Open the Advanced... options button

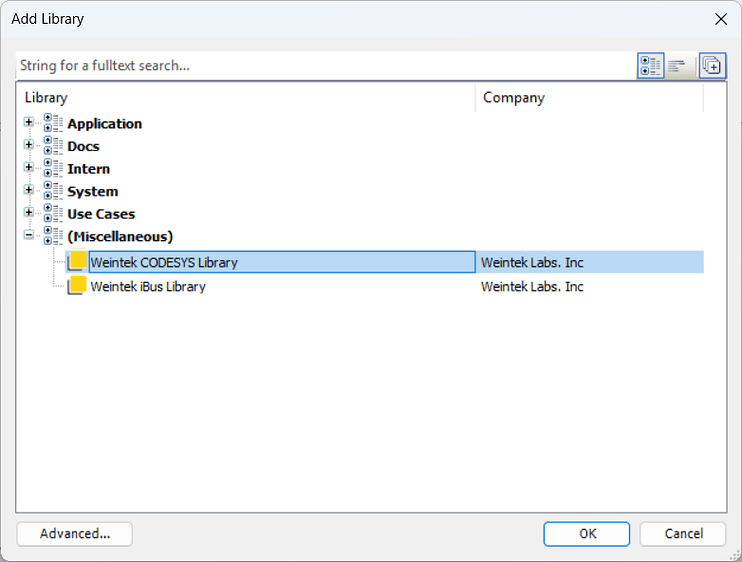pyautogui.click(x=75, y=534)
